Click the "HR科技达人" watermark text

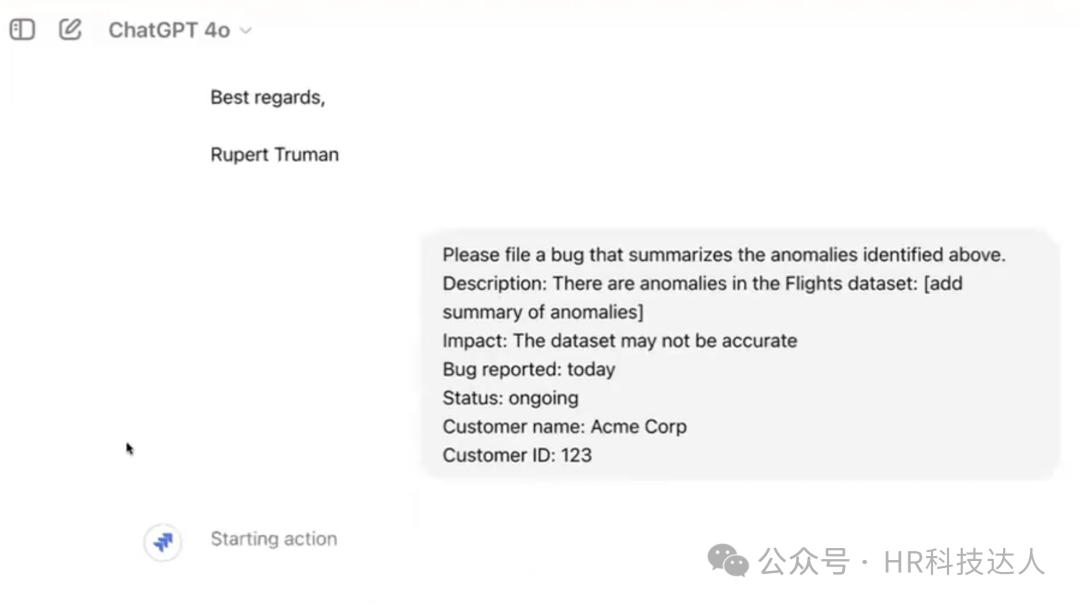[x=964, y=562]
